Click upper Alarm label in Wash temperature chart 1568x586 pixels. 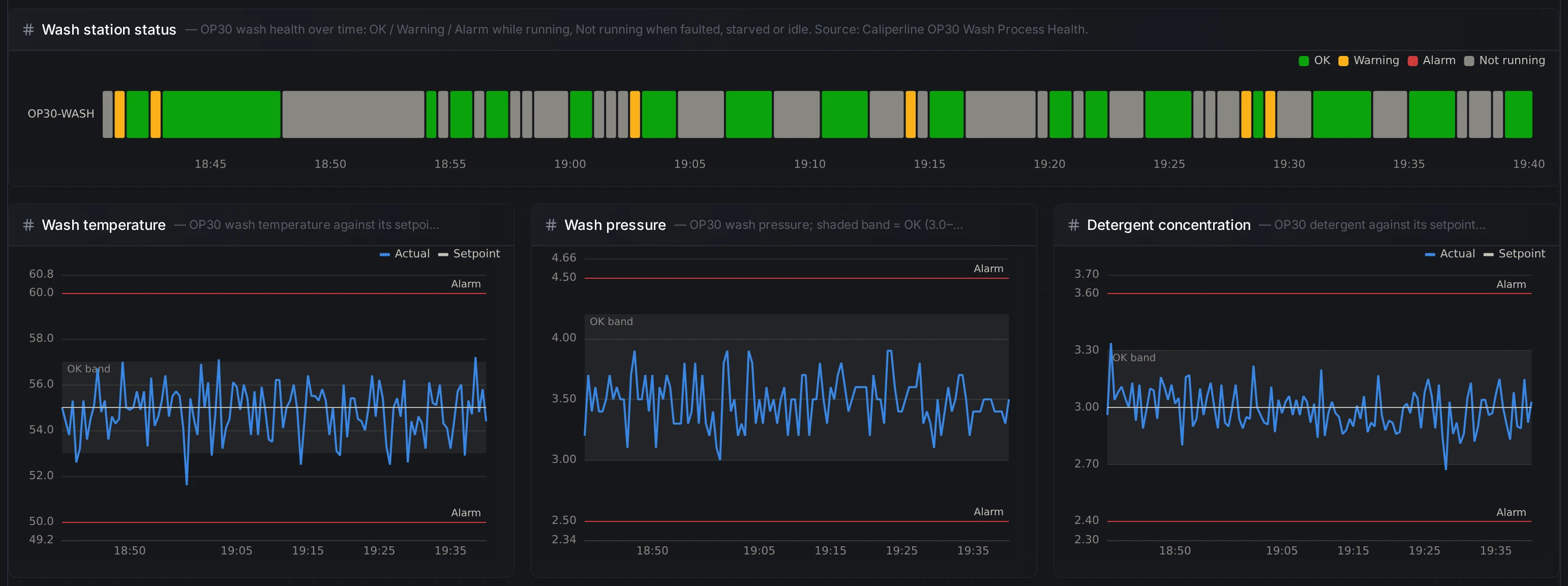(x=466, y=284)
